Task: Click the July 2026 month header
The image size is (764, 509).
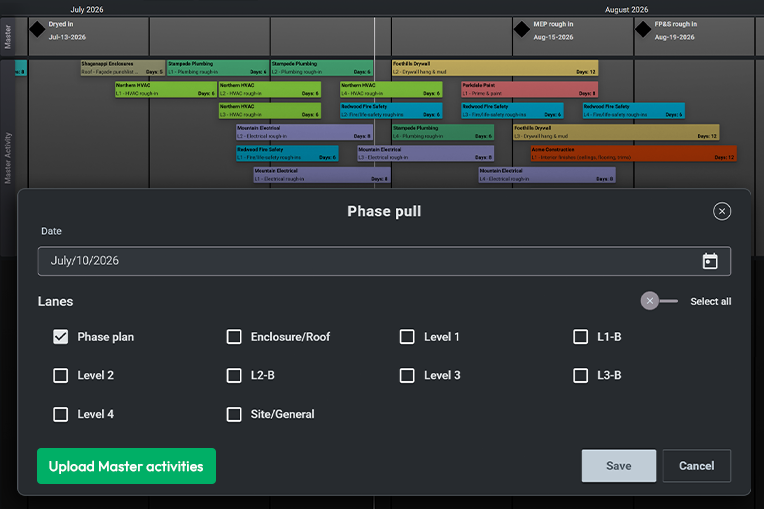Action: coord(87,10)
